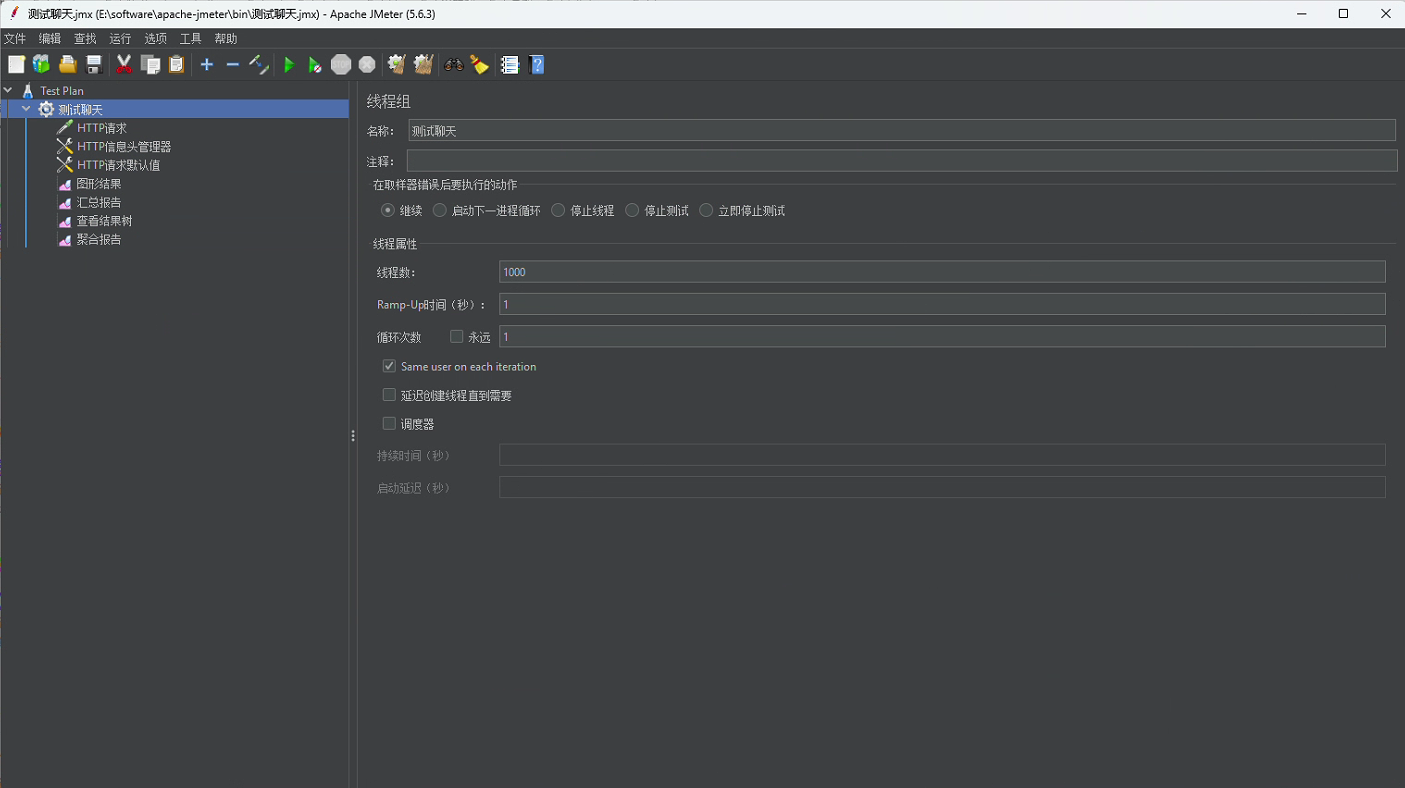
Task: Open the 运行 menu
Action: click(120, 39)
